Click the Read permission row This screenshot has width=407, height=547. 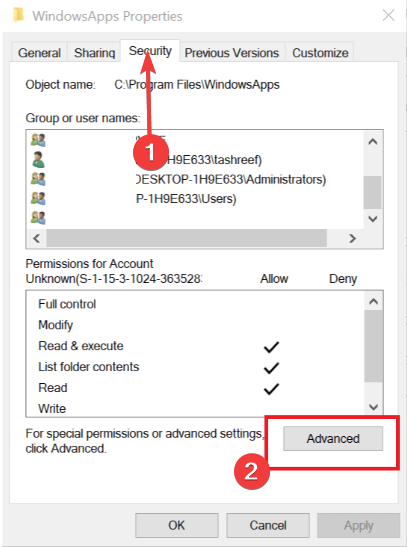pyautogui.click(x=195, y=388)
